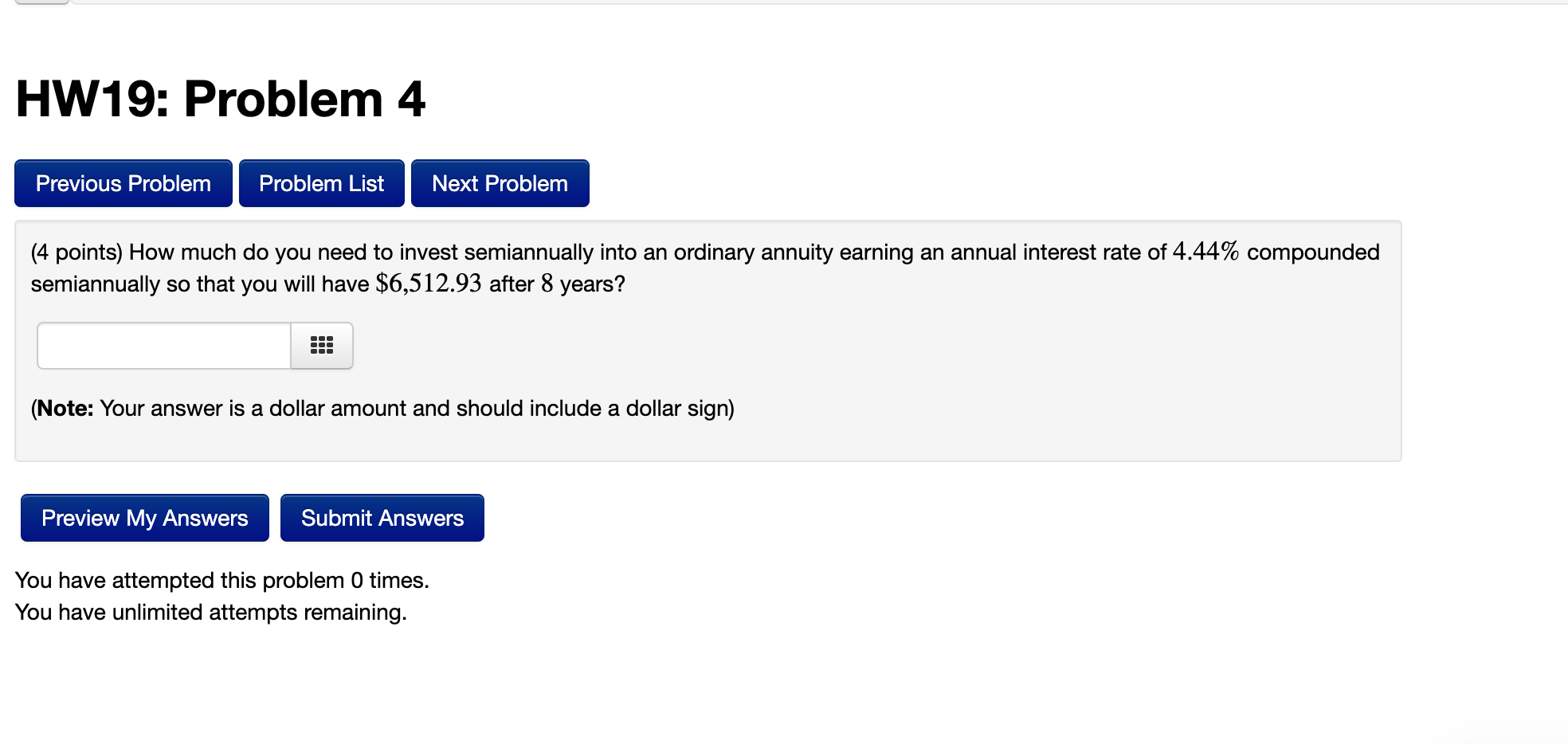Select Next Problem navigation button
Screen dimensions: 1568x744
click(500, 183)
